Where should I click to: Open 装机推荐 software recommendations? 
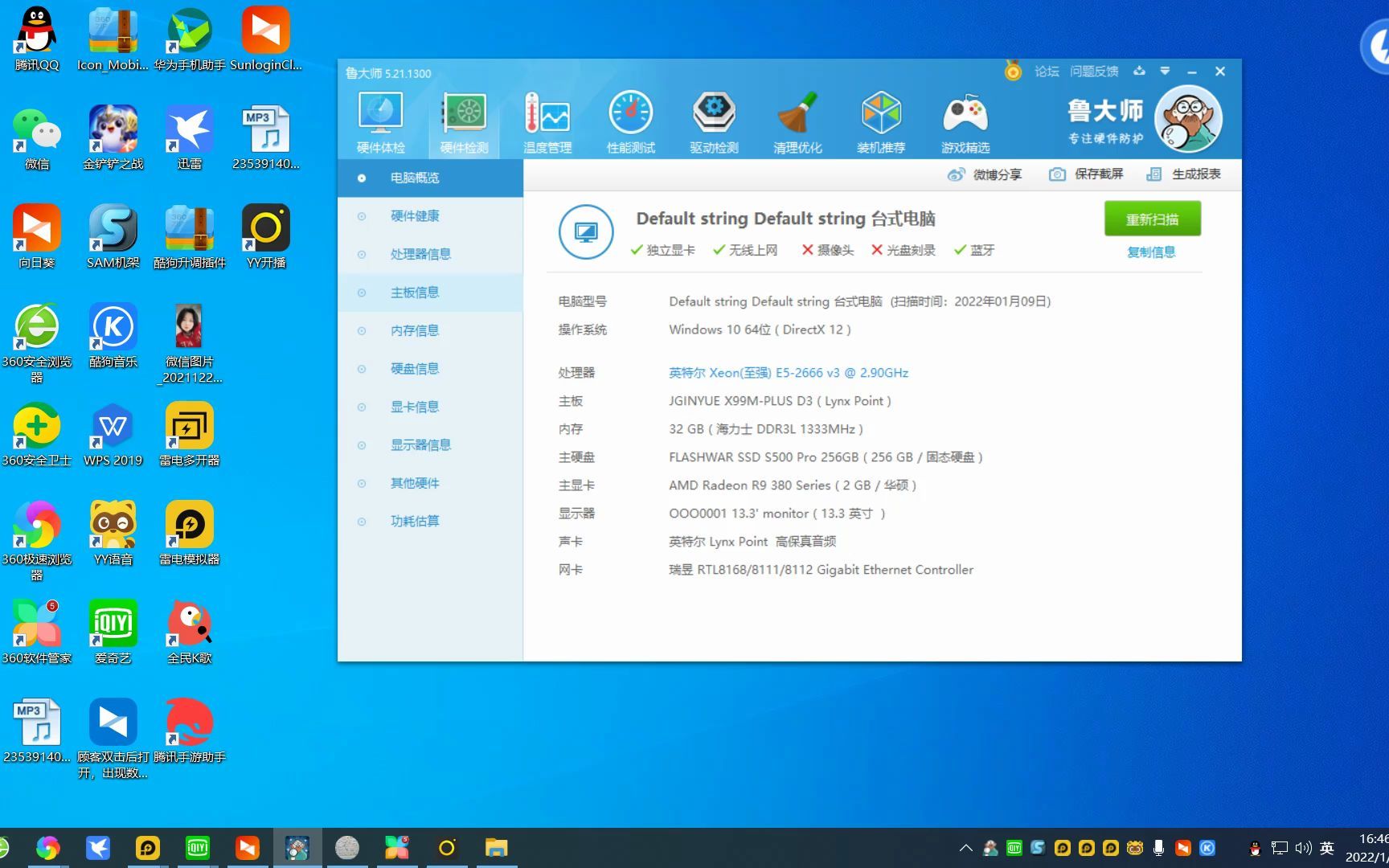(881, 122)
